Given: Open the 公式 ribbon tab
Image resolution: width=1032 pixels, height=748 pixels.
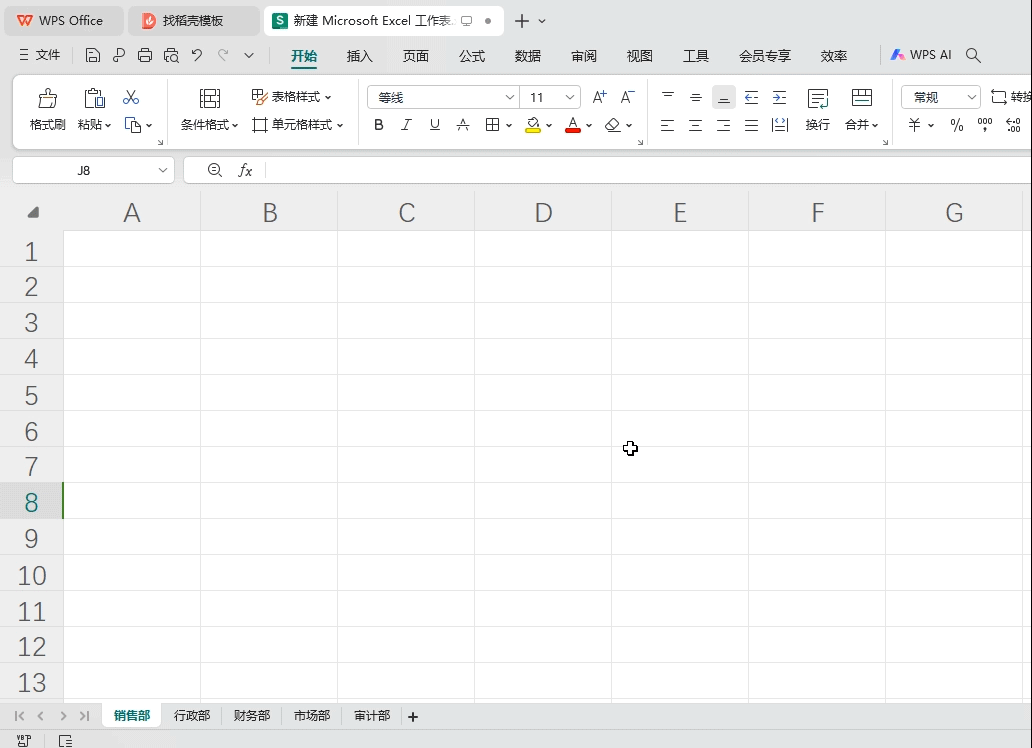Looking at the screenshot, I should 472,56.
